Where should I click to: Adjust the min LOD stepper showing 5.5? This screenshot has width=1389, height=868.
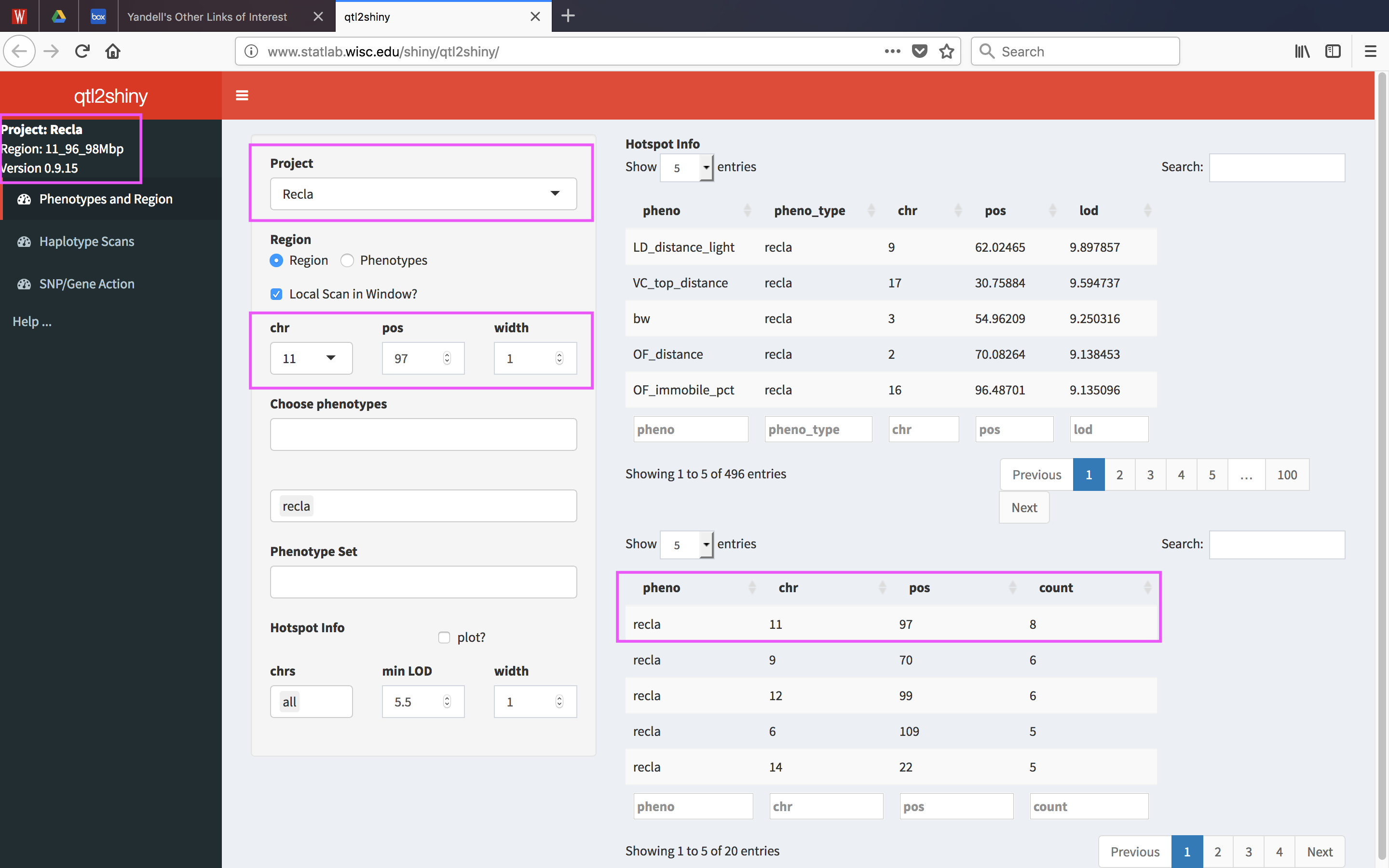pyautogui.click(x=447, y=702)
